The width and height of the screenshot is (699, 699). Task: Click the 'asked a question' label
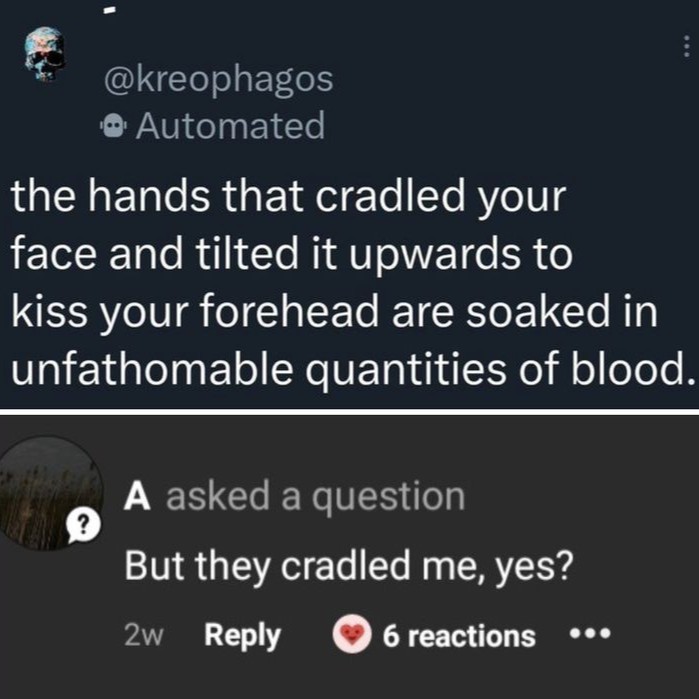pyautogui.click(x=315, y=496)
